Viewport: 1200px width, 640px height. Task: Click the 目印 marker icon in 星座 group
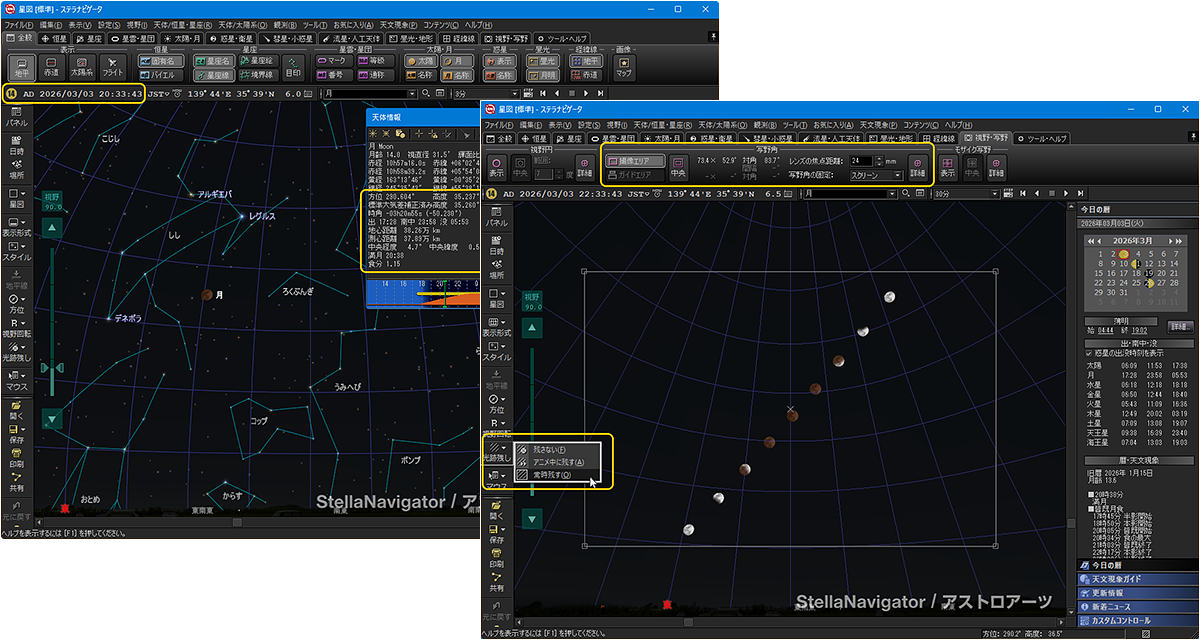[x=293, y=67]
